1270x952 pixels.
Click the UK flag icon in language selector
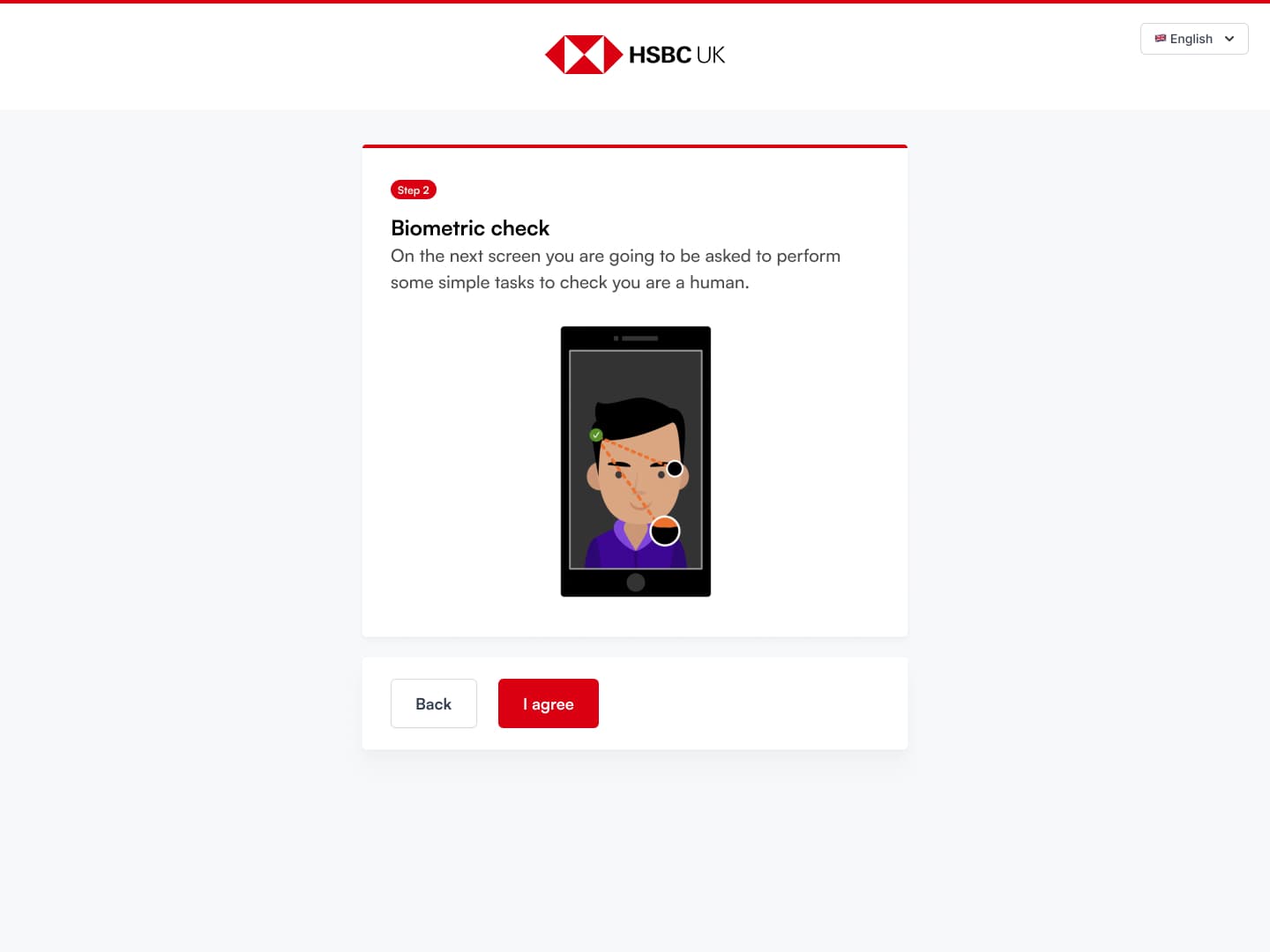point(1161,39)
